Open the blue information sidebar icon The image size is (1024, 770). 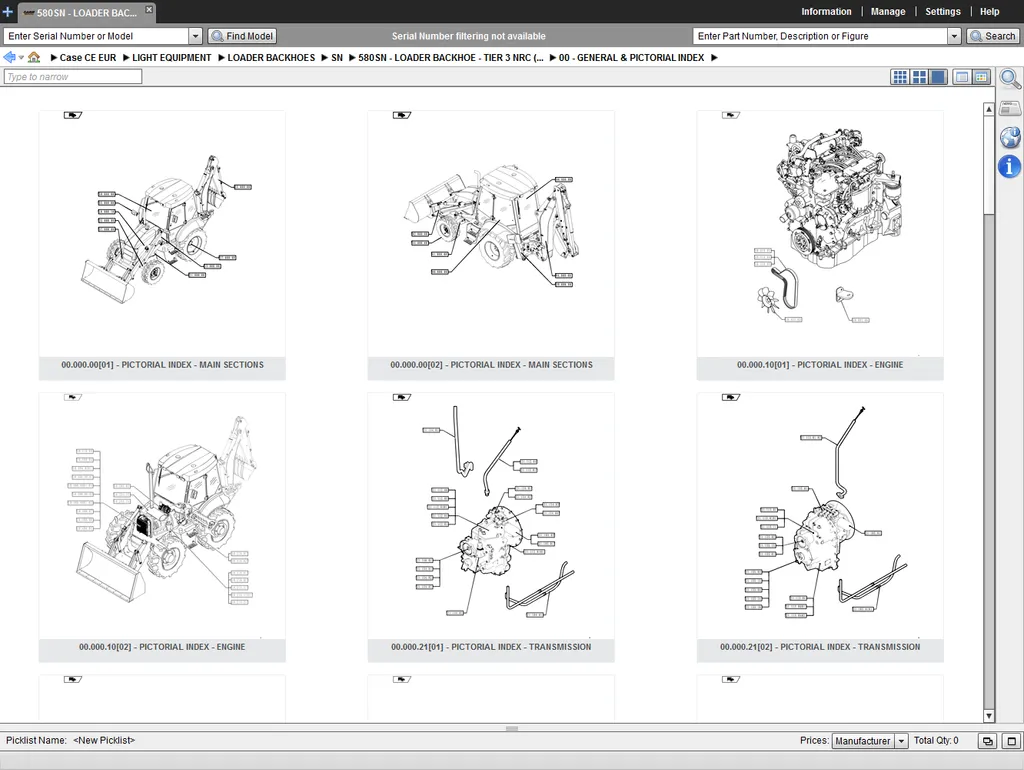click(x=1010, y=167)
